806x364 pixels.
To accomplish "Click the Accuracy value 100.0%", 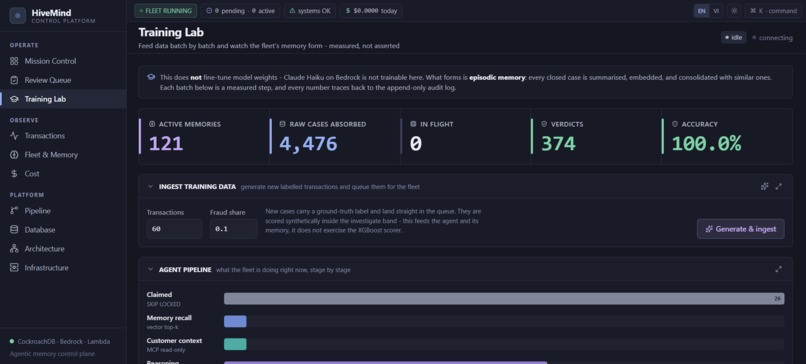I will pyautogui.click(x=706, y=143).
